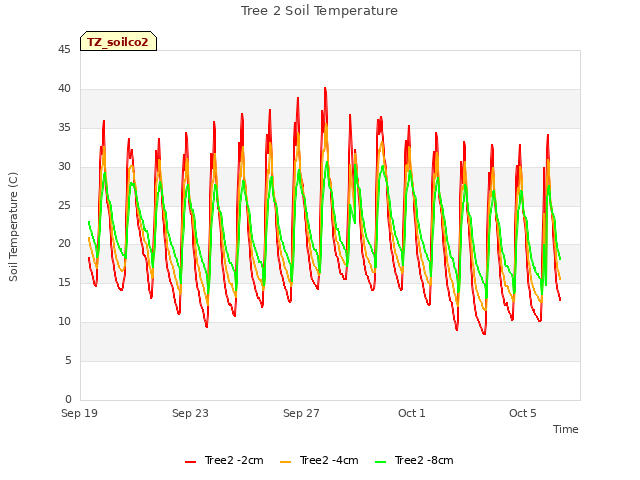This screenshot has width=640, height=480.
Task: Click the highest red peak near 40 degrees
Action: [x=325, y=88]
